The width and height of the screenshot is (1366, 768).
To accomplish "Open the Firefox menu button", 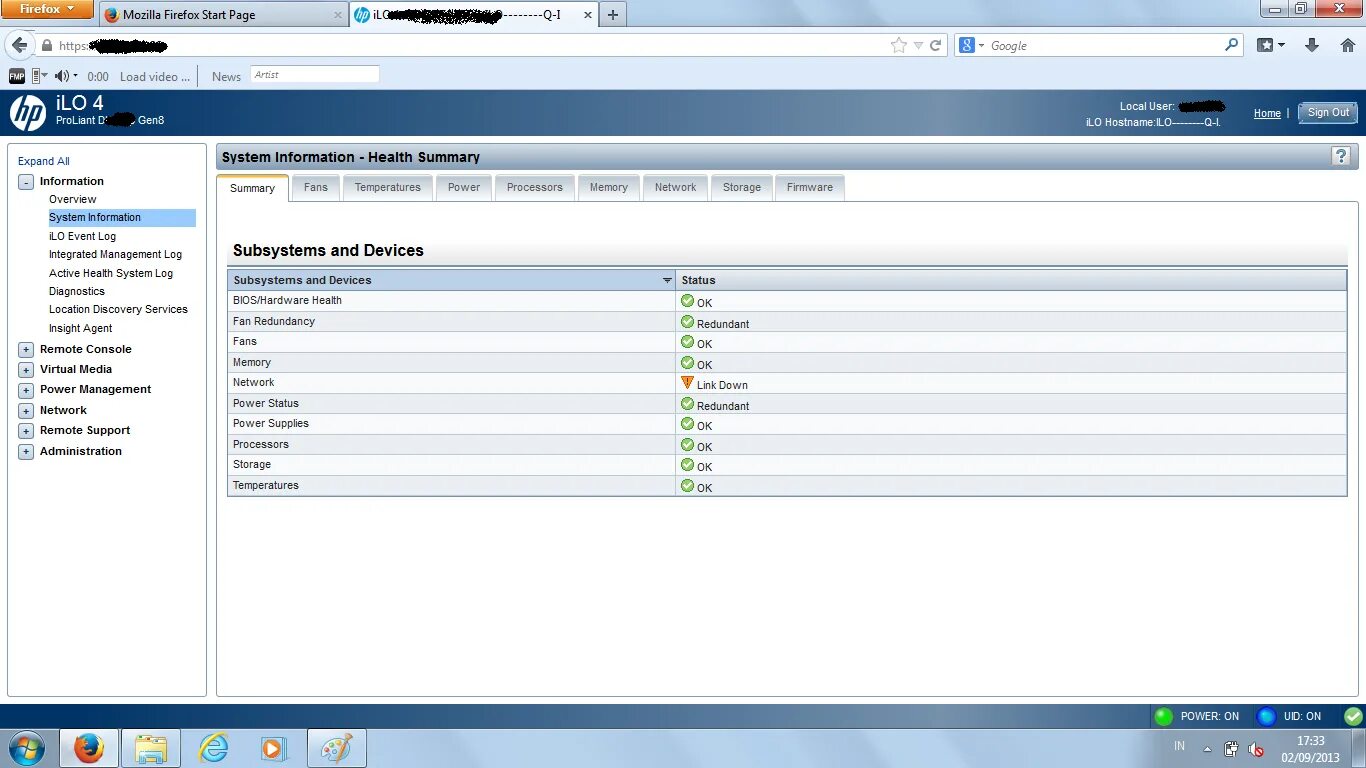I will click(x=47, y=9).
